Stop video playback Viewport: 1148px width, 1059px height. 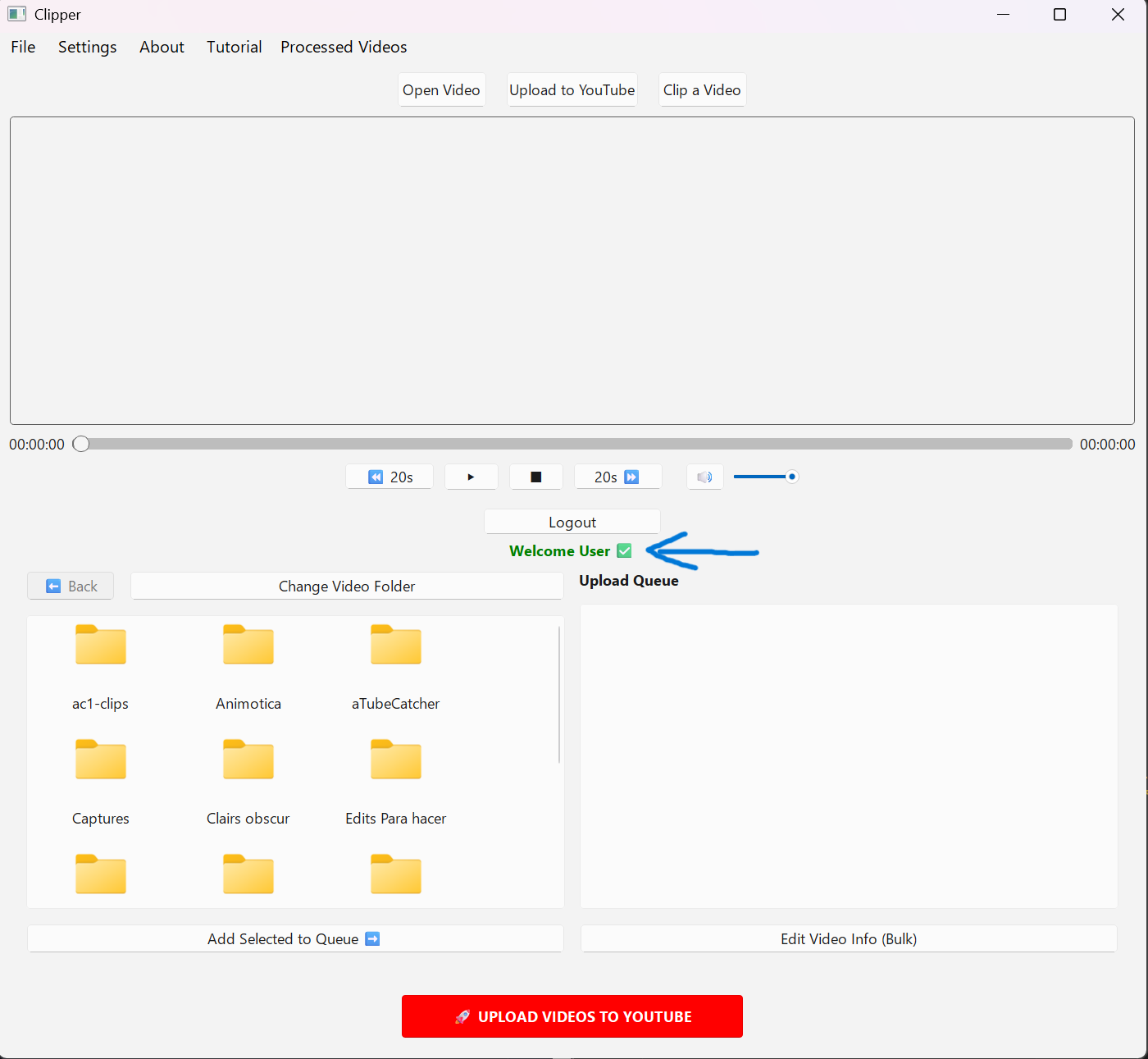pos(535,477)
